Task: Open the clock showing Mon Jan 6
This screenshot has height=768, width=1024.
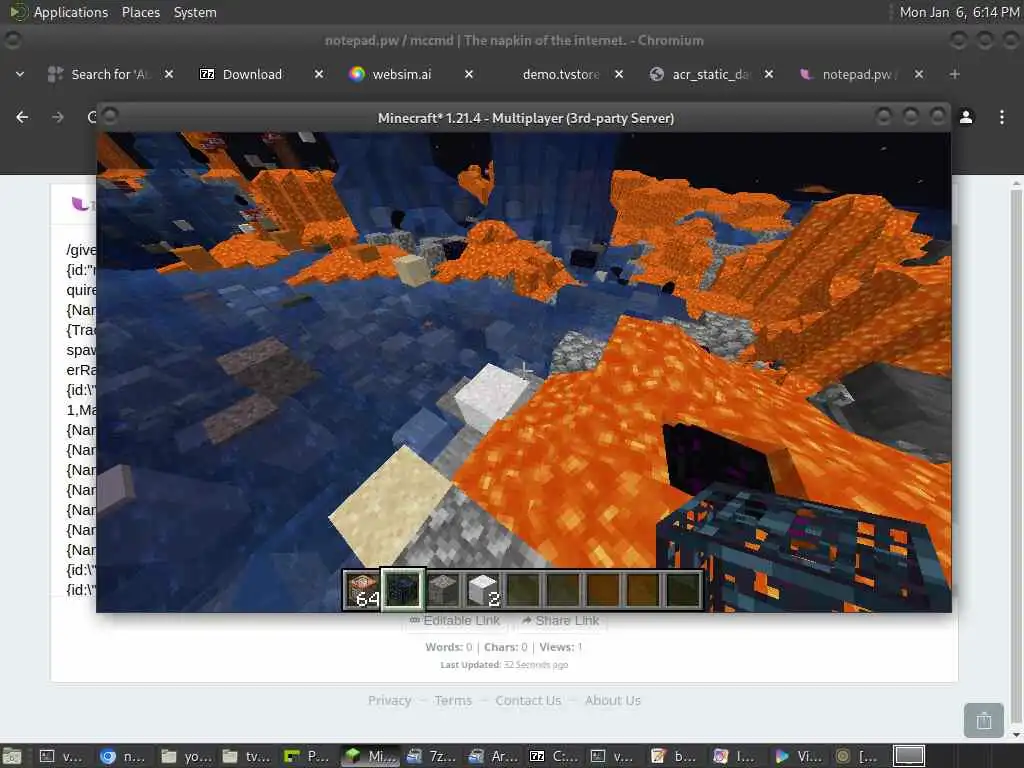Action: click(959, 12)
